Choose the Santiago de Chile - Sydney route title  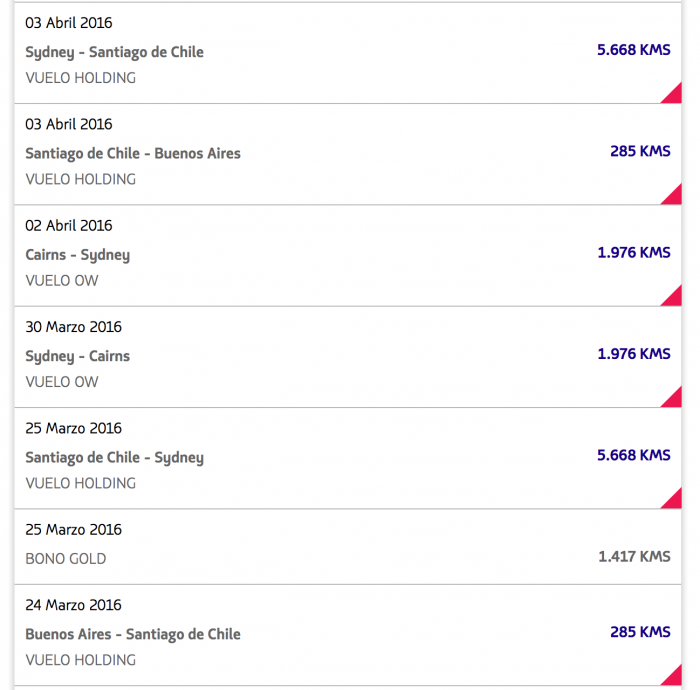114,457
